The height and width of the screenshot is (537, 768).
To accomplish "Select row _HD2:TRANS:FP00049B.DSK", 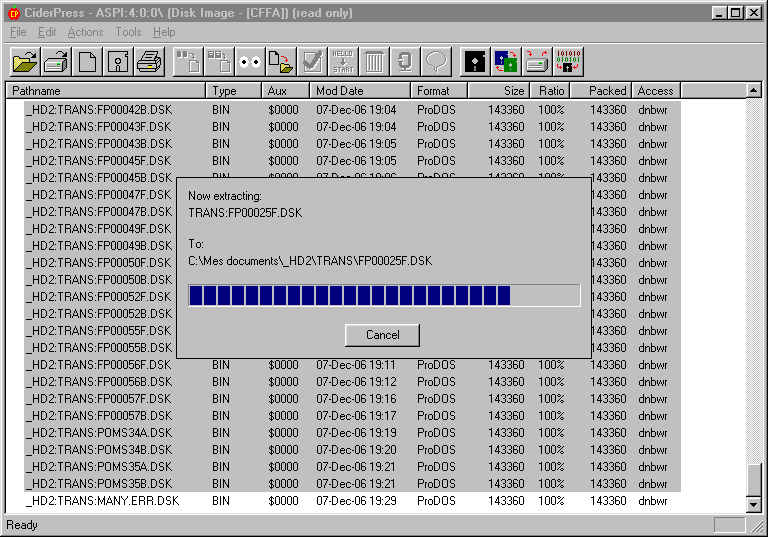I will pos(100,245).
